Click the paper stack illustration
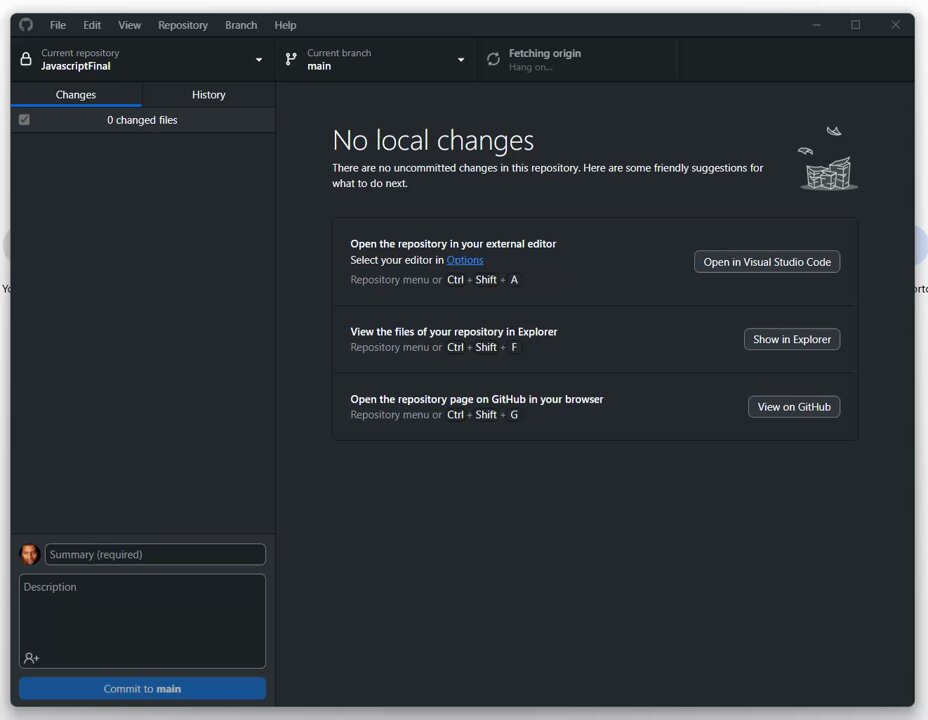 (828, 159)
